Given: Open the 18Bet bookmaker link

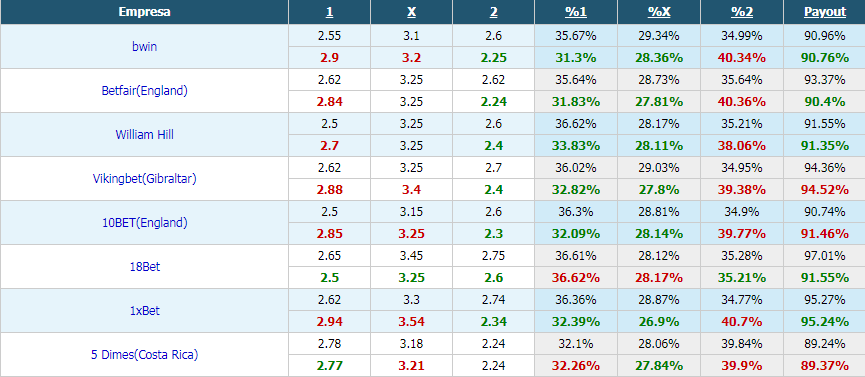Looking at the screenshot, I should [145, 267].
